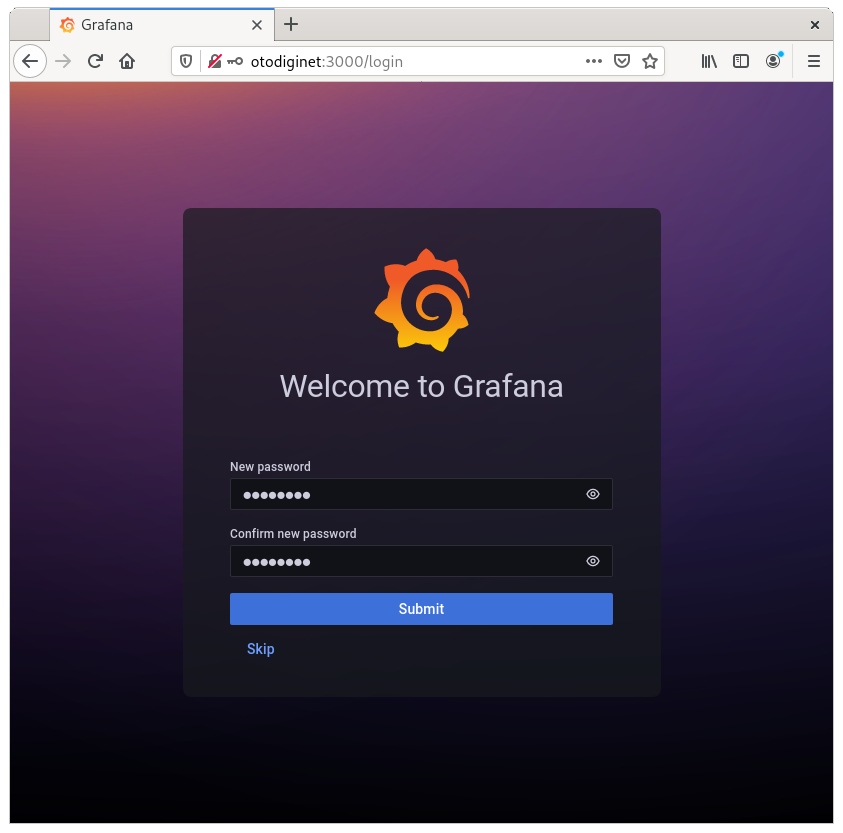843x833 pixels.
Task: Save page to Pocket
Action: click(x=622, y=61)
